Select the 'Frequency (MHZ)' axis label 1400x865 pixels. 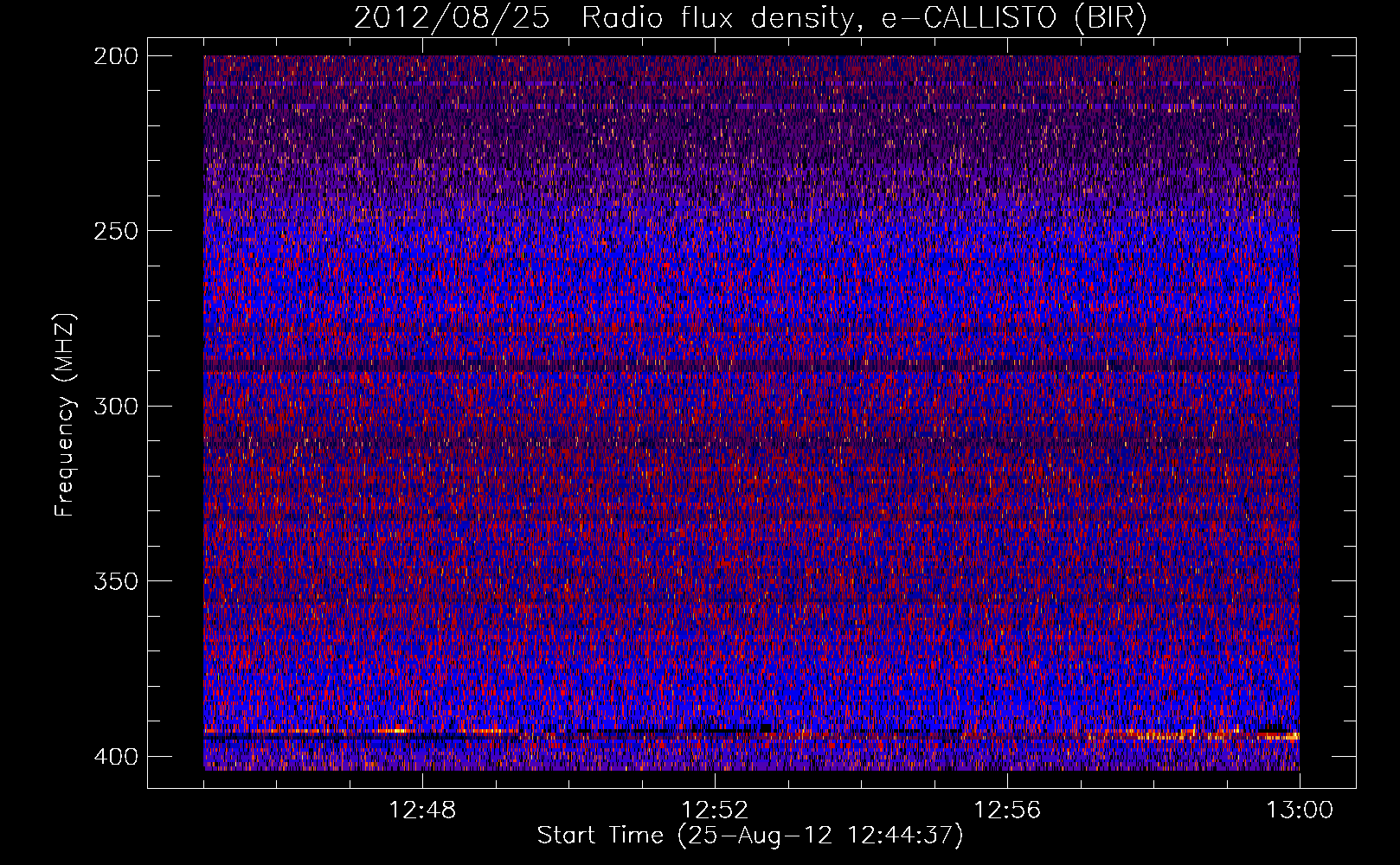coord(65,414)
